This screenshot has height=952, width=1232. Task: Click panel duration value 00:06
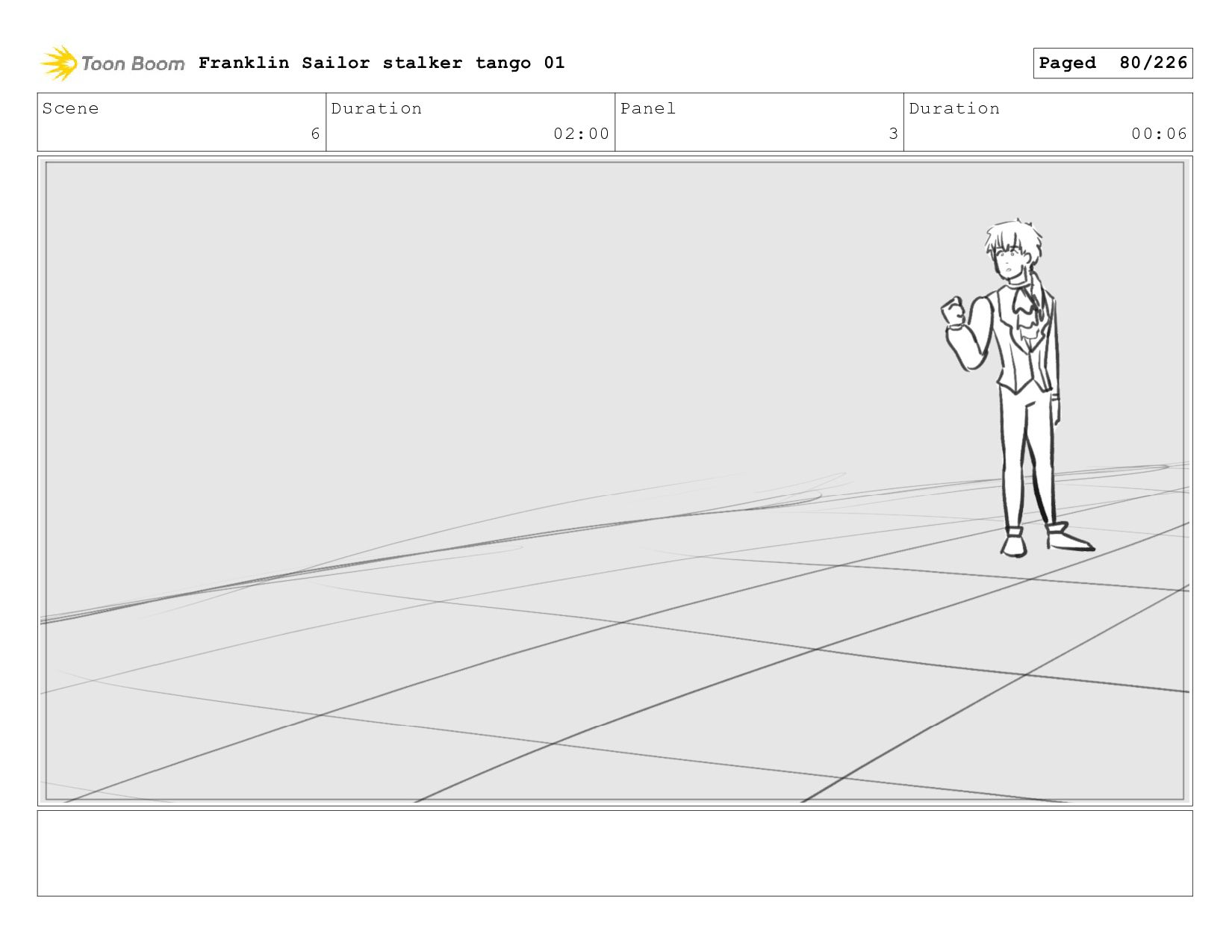click(1159, 134)
